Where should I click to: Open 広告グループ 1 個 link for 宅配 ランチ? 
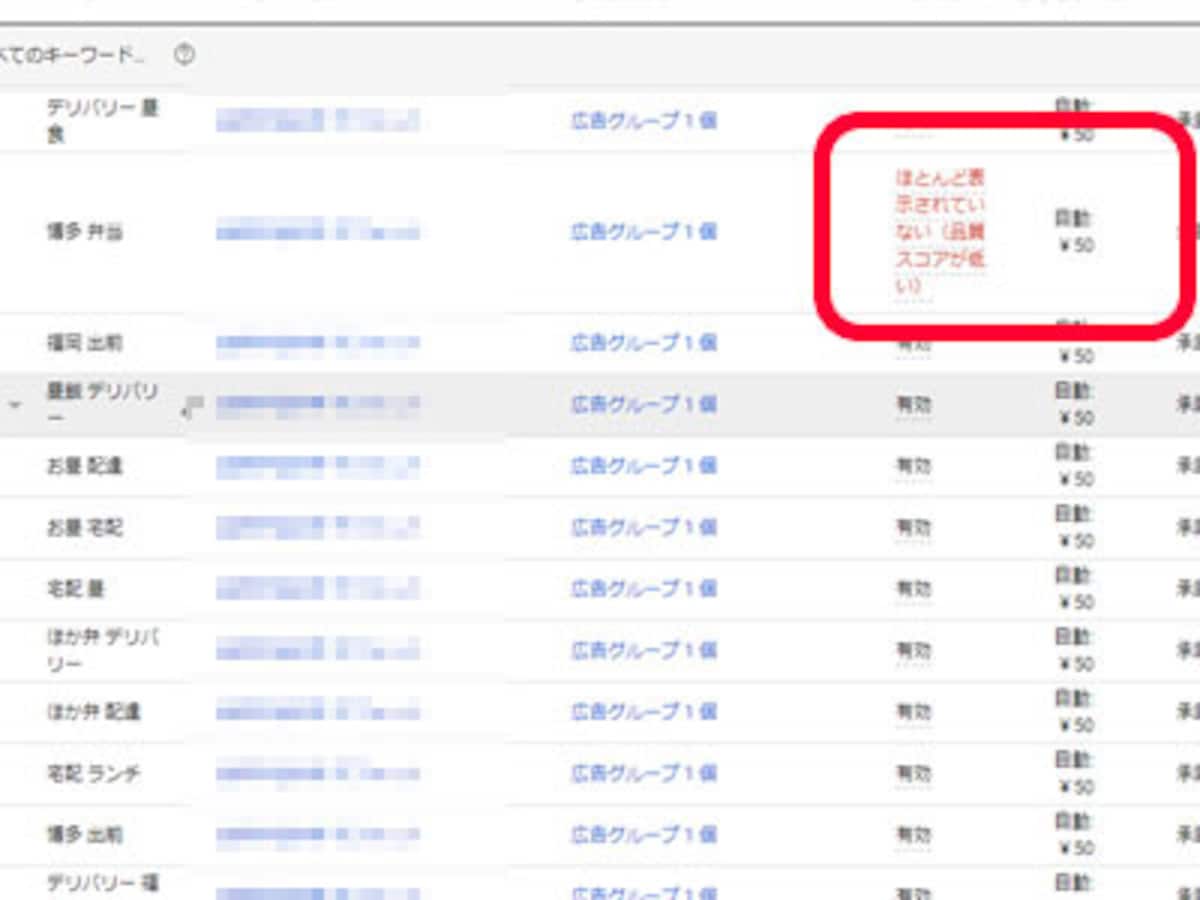tap(644, 773)
